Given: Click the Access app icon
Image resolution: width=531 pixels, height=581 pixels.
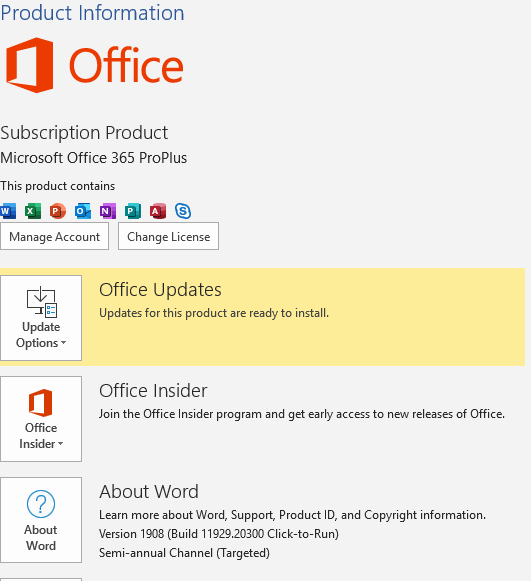Looking at the screenshot, I should (158, 211).
